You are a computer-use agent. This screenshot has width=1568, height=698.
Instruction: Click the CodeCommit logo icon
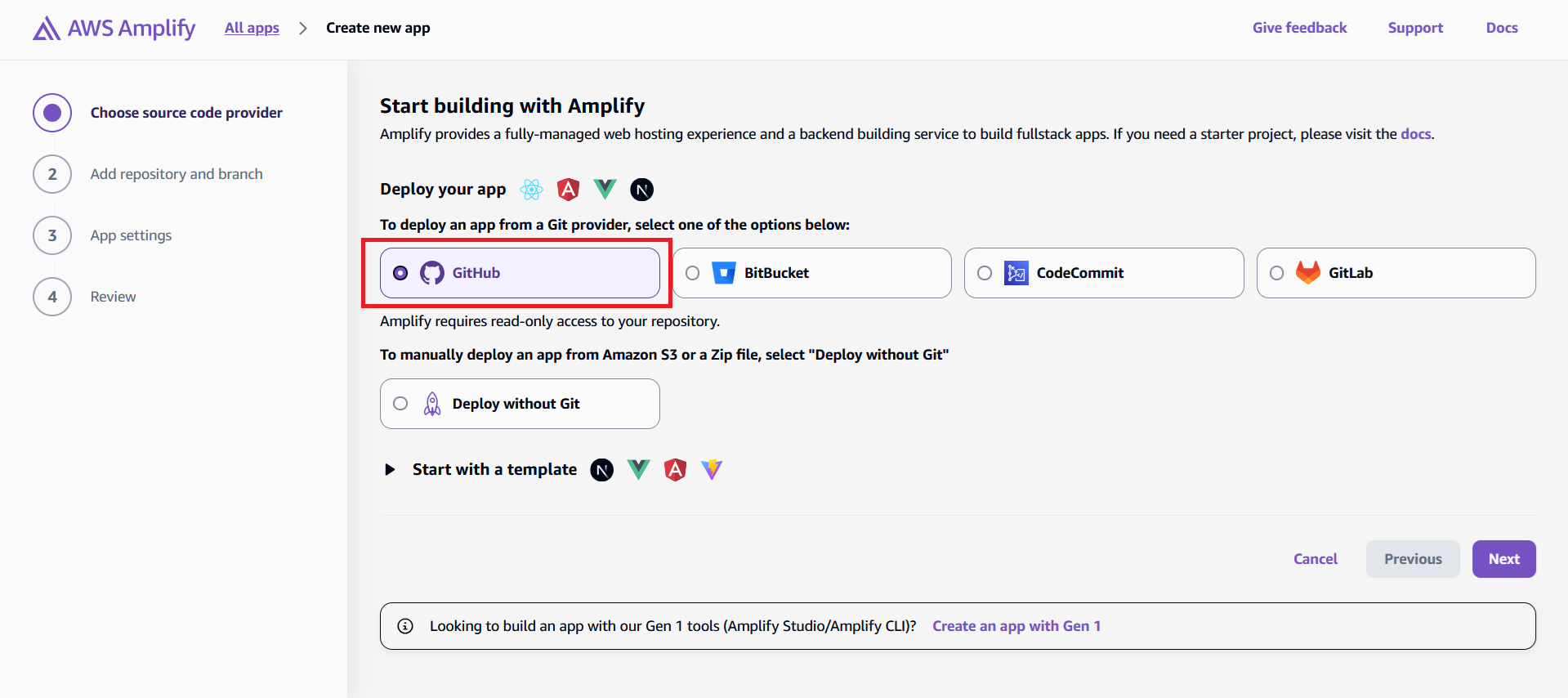point(1016,273)
